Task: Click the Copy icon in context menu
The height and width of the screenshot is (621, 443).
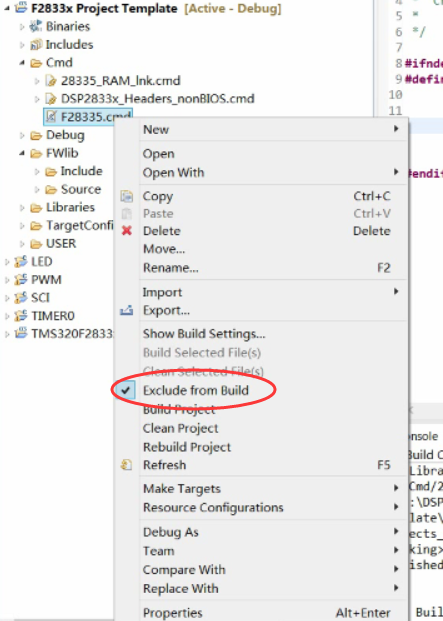Action: 127,196
